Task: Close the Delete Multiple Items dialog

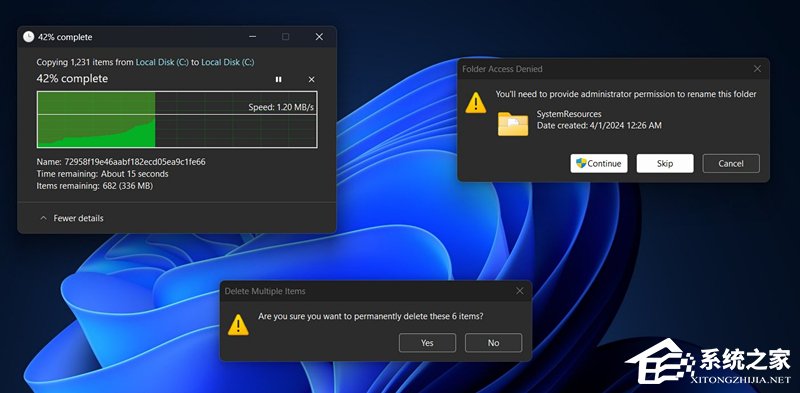Action: coord(519,291)
